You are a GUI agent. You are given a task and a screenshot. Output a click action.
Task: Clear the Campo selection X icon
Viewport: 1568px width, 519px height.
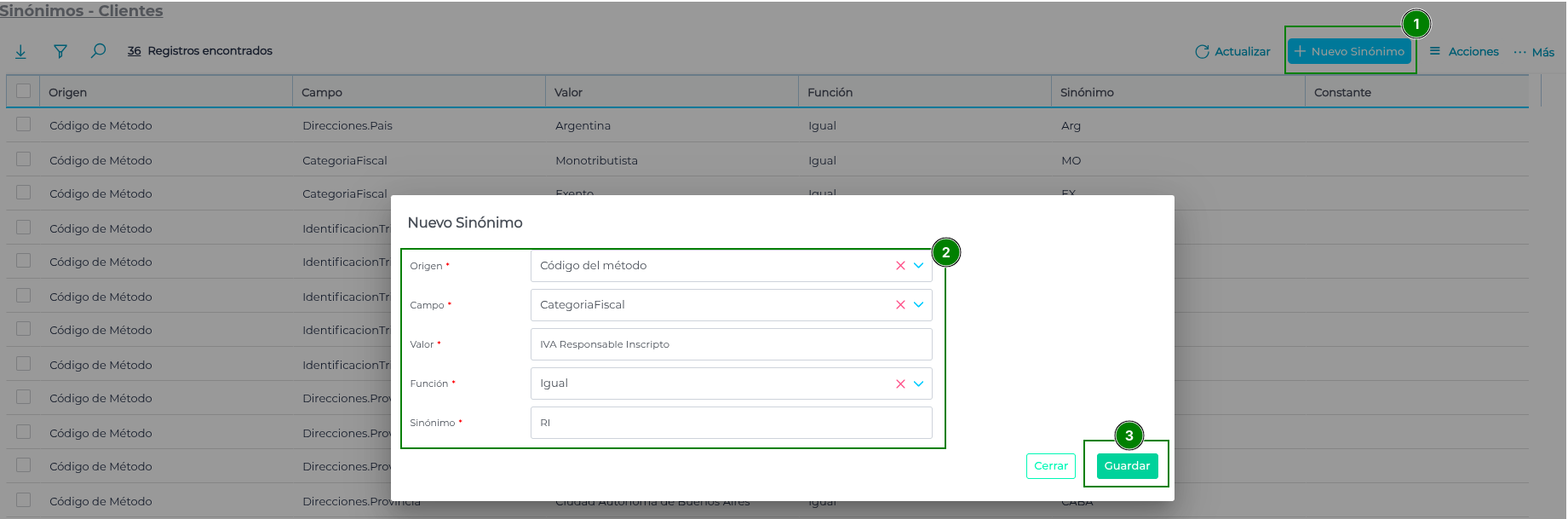(900, 305)
